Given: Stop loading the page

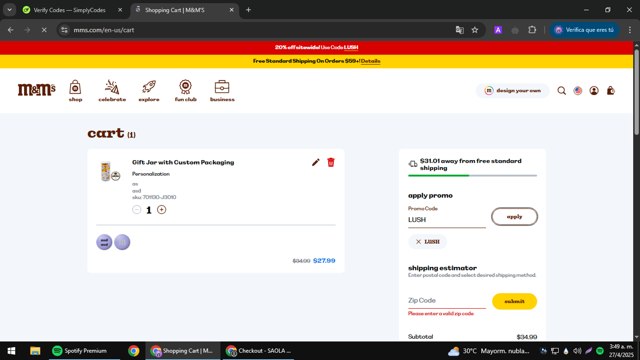Looking at the screenshot, I should 44,30.
